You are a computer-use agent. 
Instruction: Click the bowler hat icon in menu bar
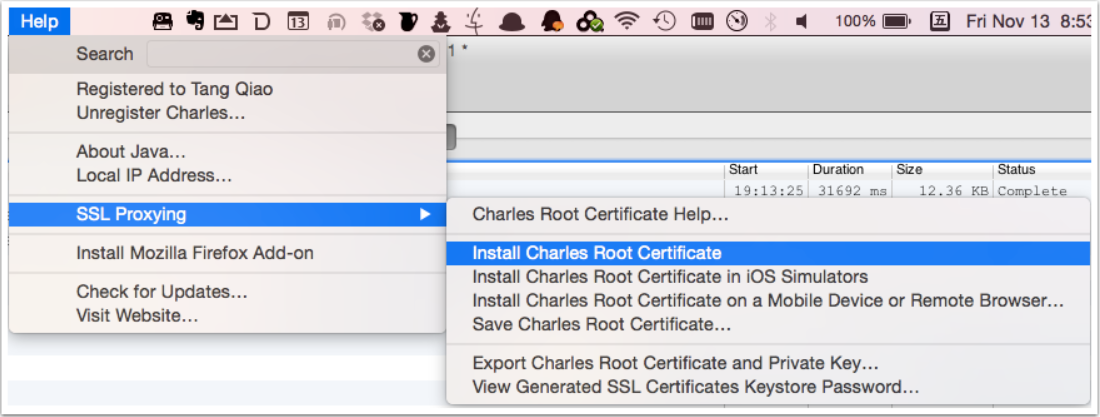point(512,22)
